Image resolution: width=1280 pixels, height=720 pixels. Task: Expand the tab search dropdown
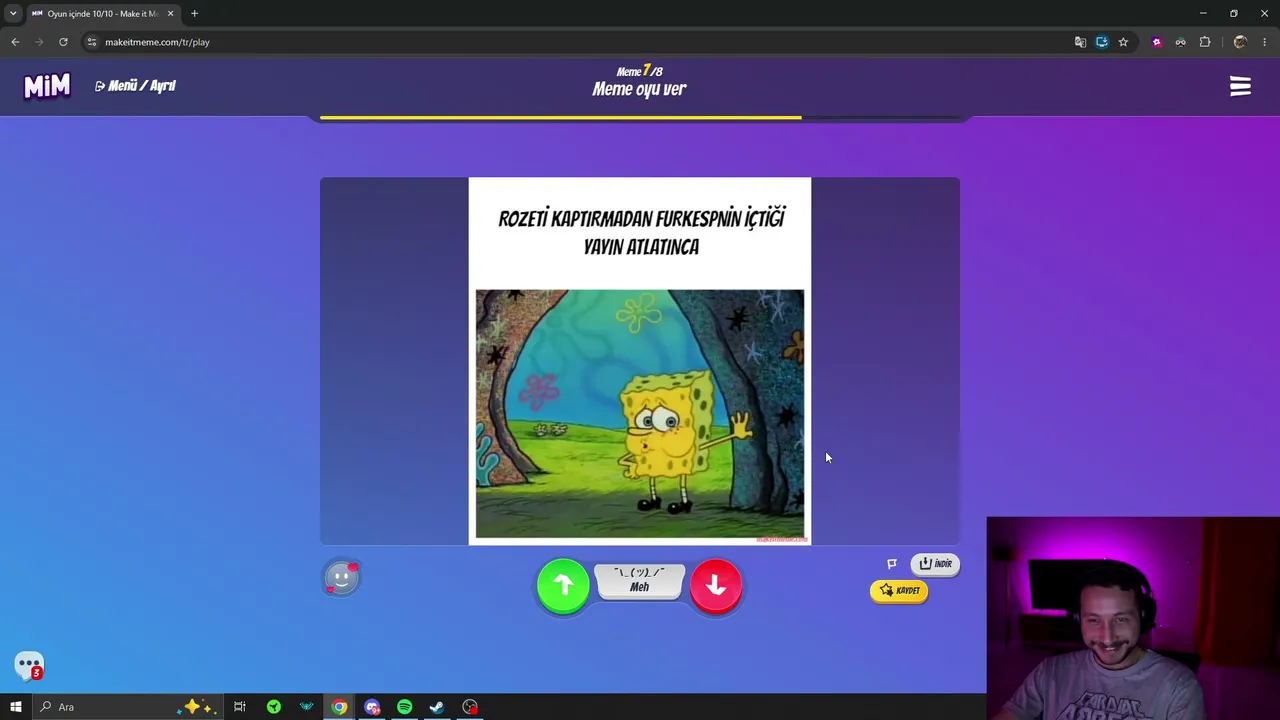(13, 14)
